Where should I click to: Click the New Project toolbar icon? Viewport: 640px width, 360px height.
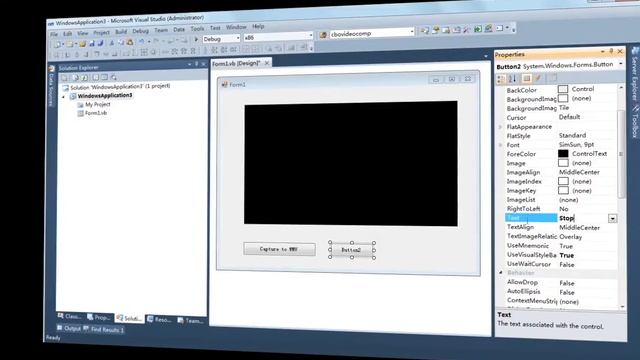tap(58, 44)
